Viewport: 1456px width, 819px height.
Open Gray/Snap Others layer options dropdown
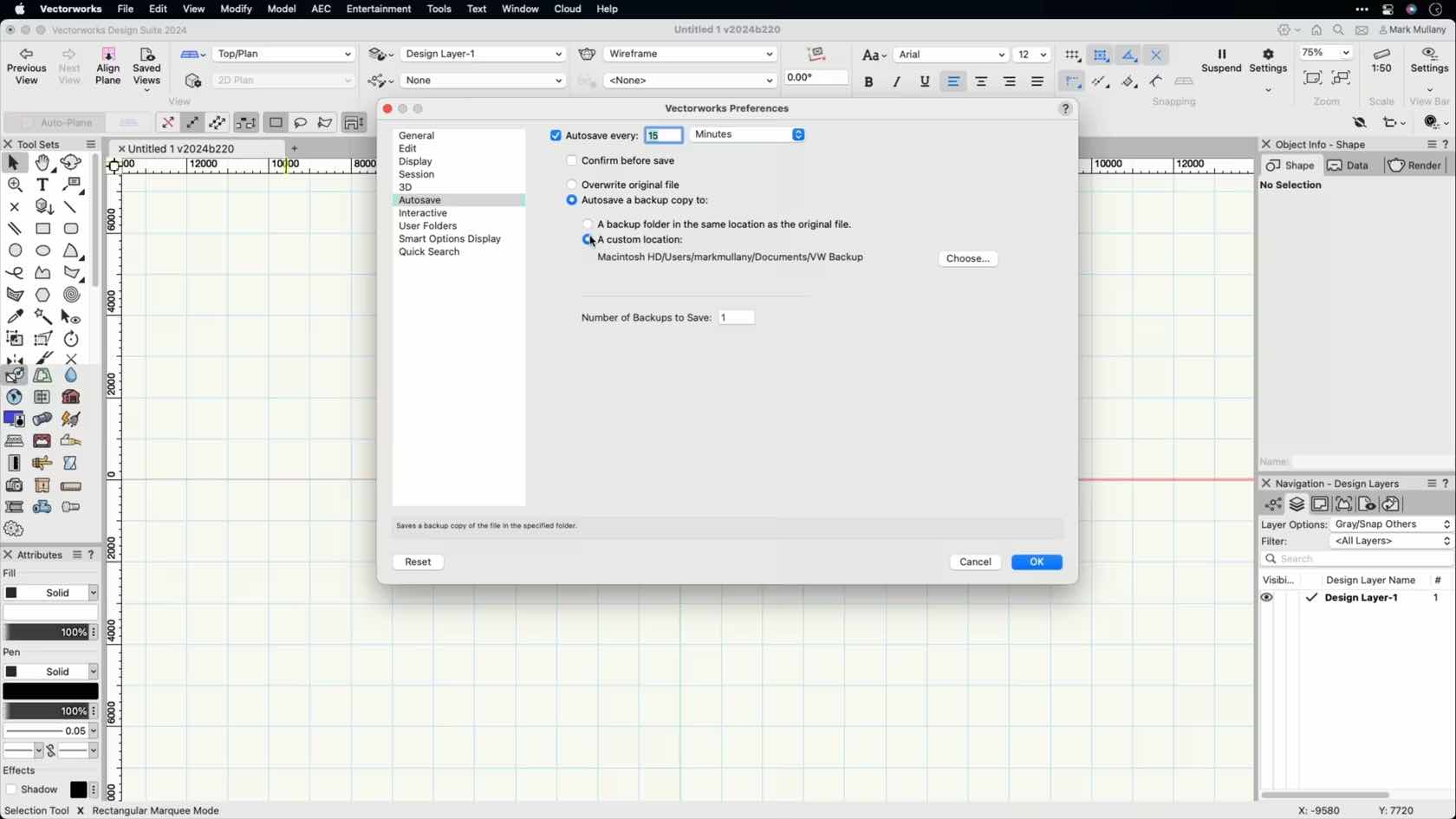[1391, 524]
